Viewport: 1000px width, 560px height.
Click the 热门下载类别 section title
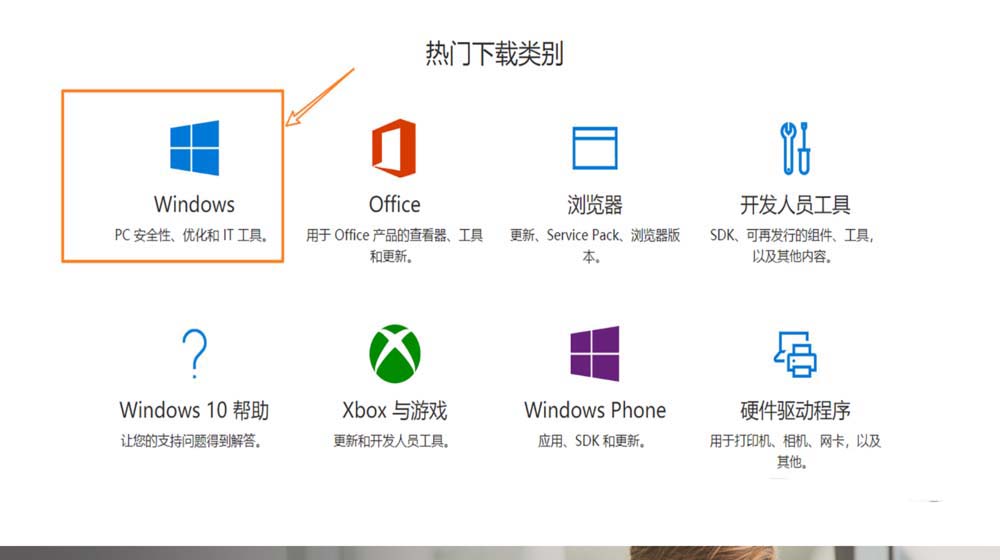494,54
